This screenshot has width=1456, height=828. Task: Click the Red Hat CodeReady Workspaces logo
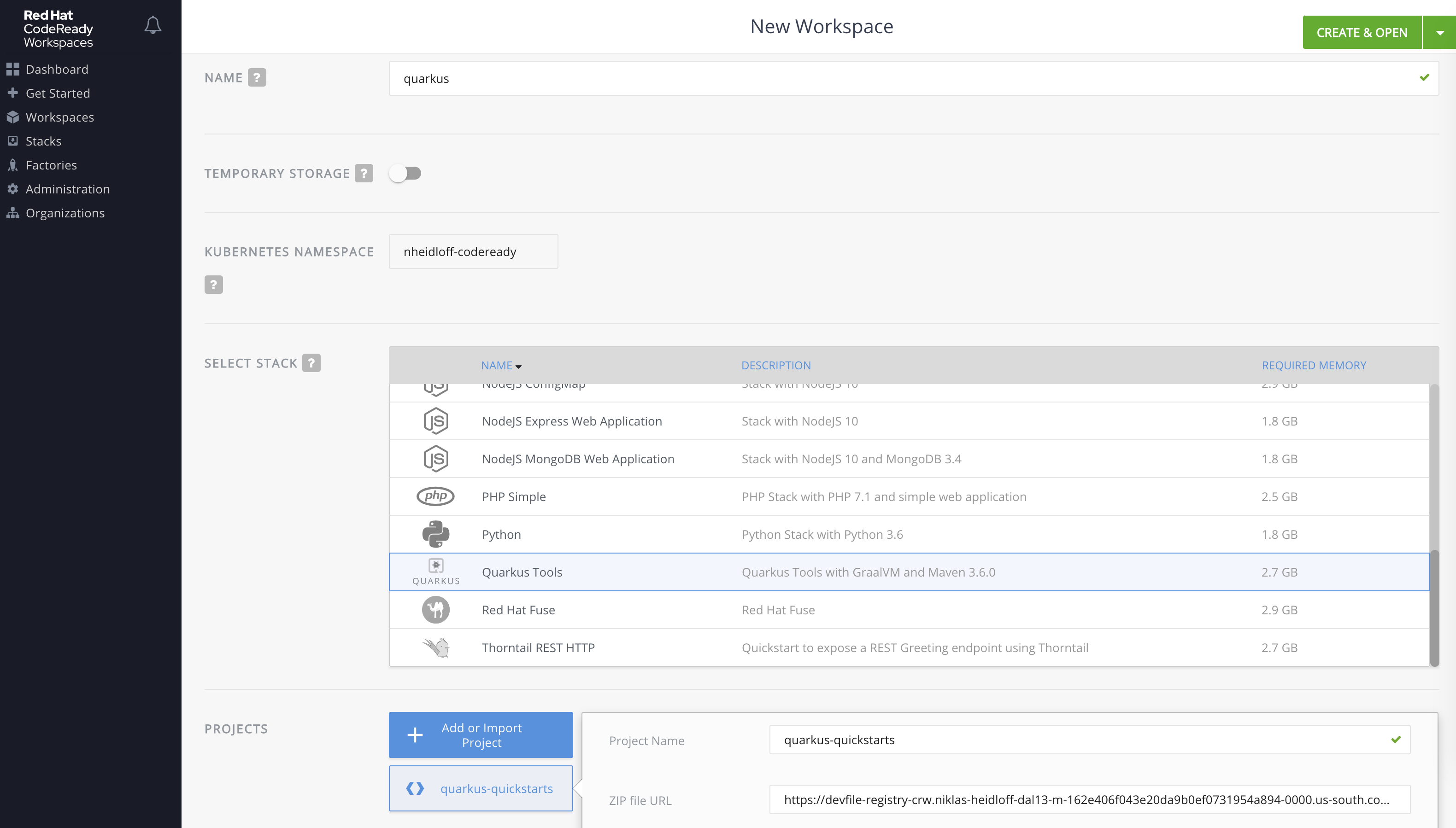(x=58, y=29)
